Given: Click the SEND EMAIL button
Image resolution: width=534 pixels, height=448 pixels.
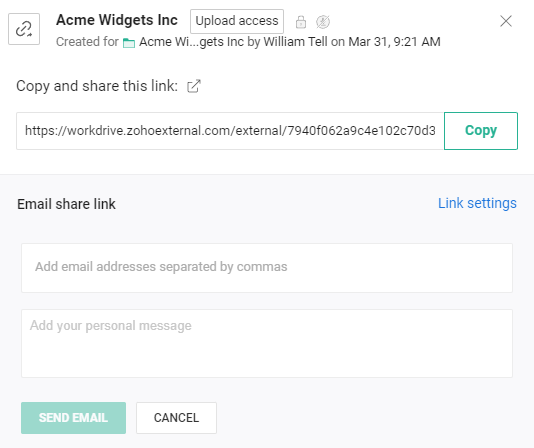Looking at the screenshot, I should point(74,418).
